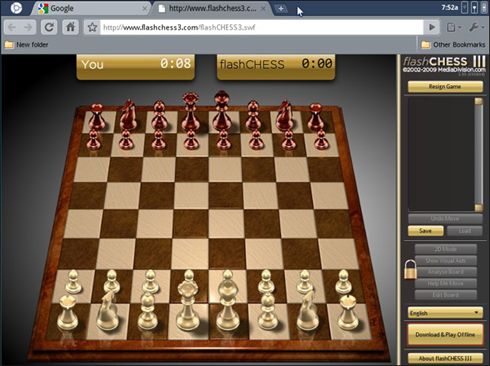490x366 pixels.
Task: Click the move list scrollbar track
Action: click(479, 155)
